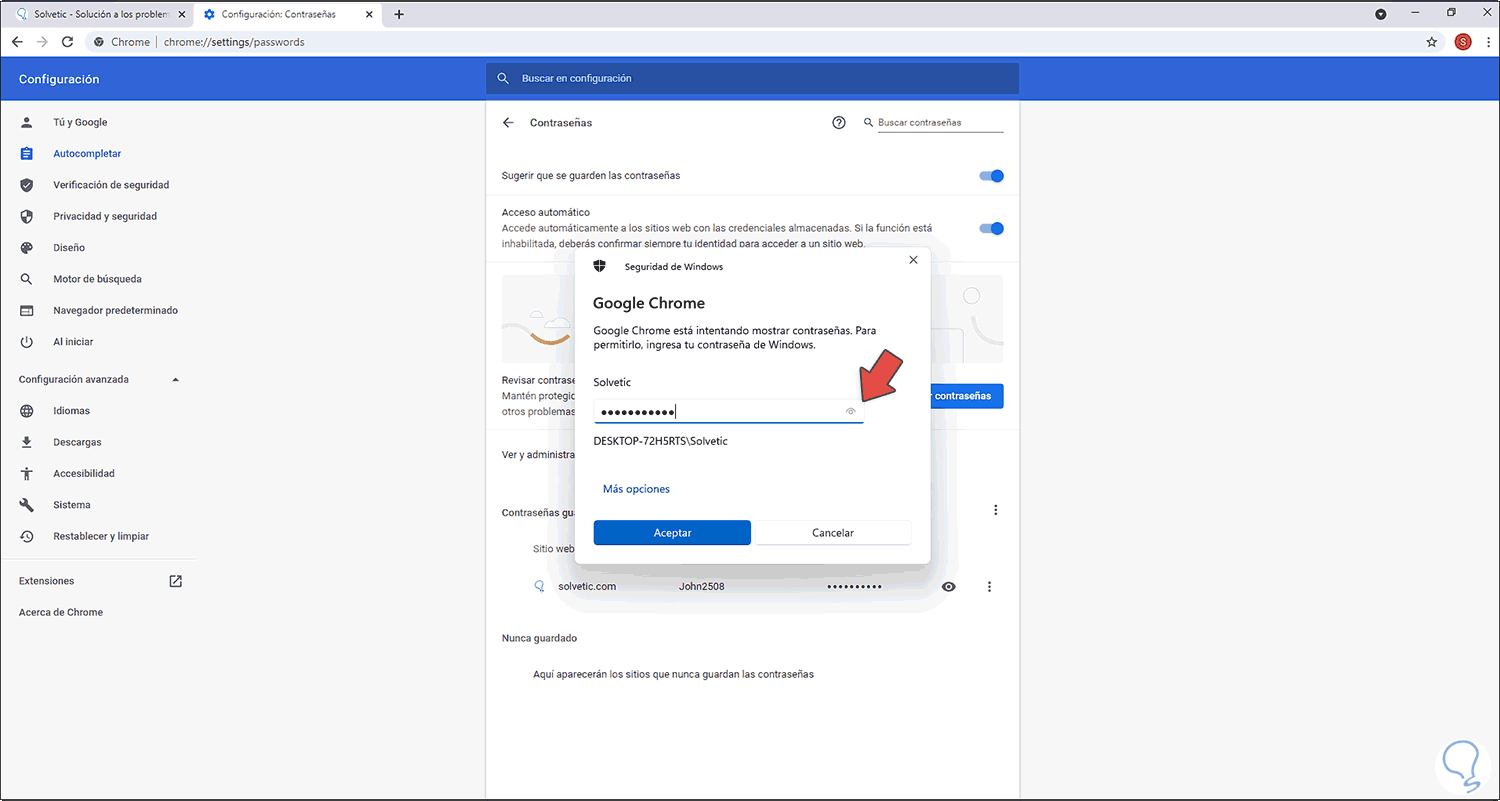
Task: Focus the Buscar en configuración search box
Action: pyautogui.click(x=752, y=78)
